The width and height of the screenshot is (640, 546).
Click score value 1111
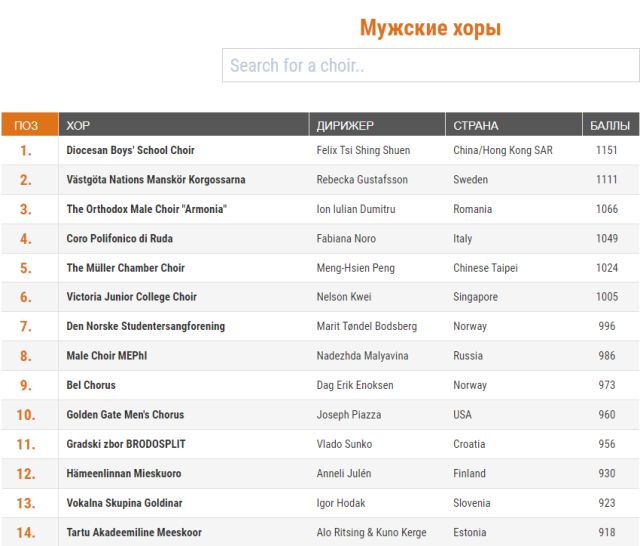tap(607, 180)
